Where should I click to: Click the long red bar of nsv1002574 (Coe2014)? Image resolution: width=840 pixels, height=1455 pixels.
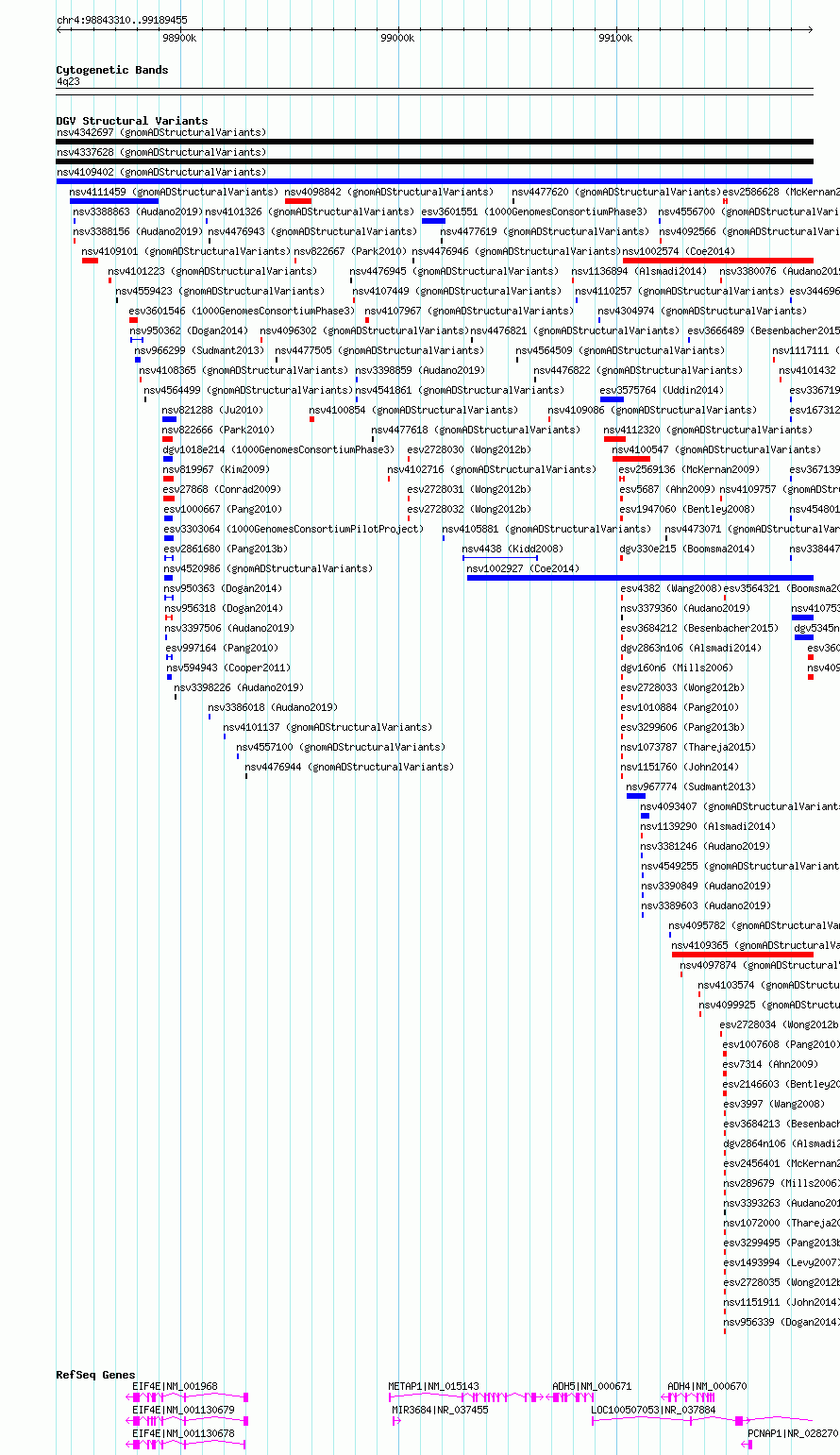point(717,261)
